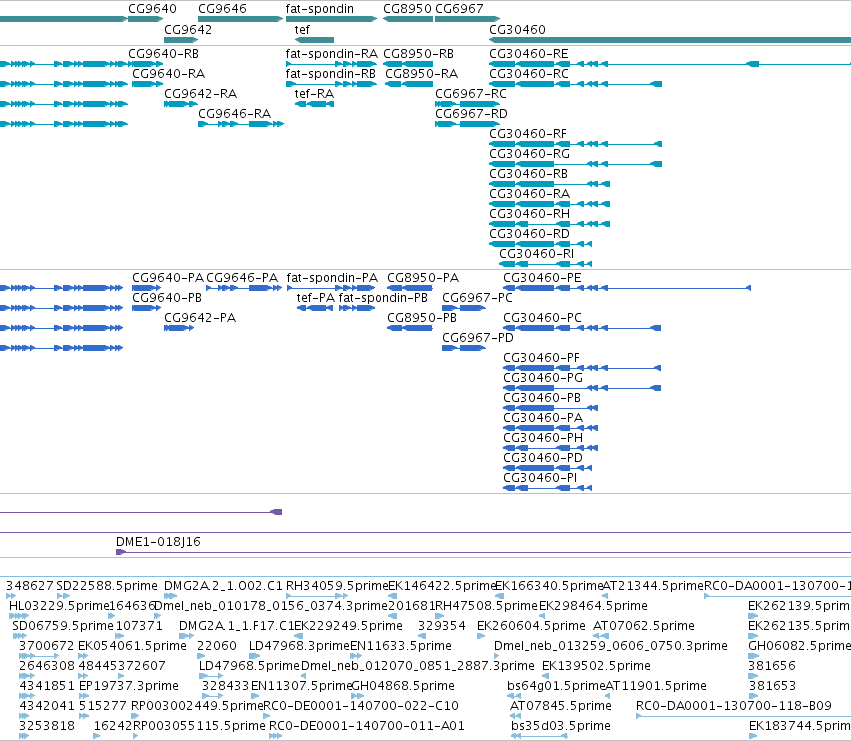This screenshot has width=851, height=741.
Task: Click the CG30460-RG transcript label
Action: [530, 154]
